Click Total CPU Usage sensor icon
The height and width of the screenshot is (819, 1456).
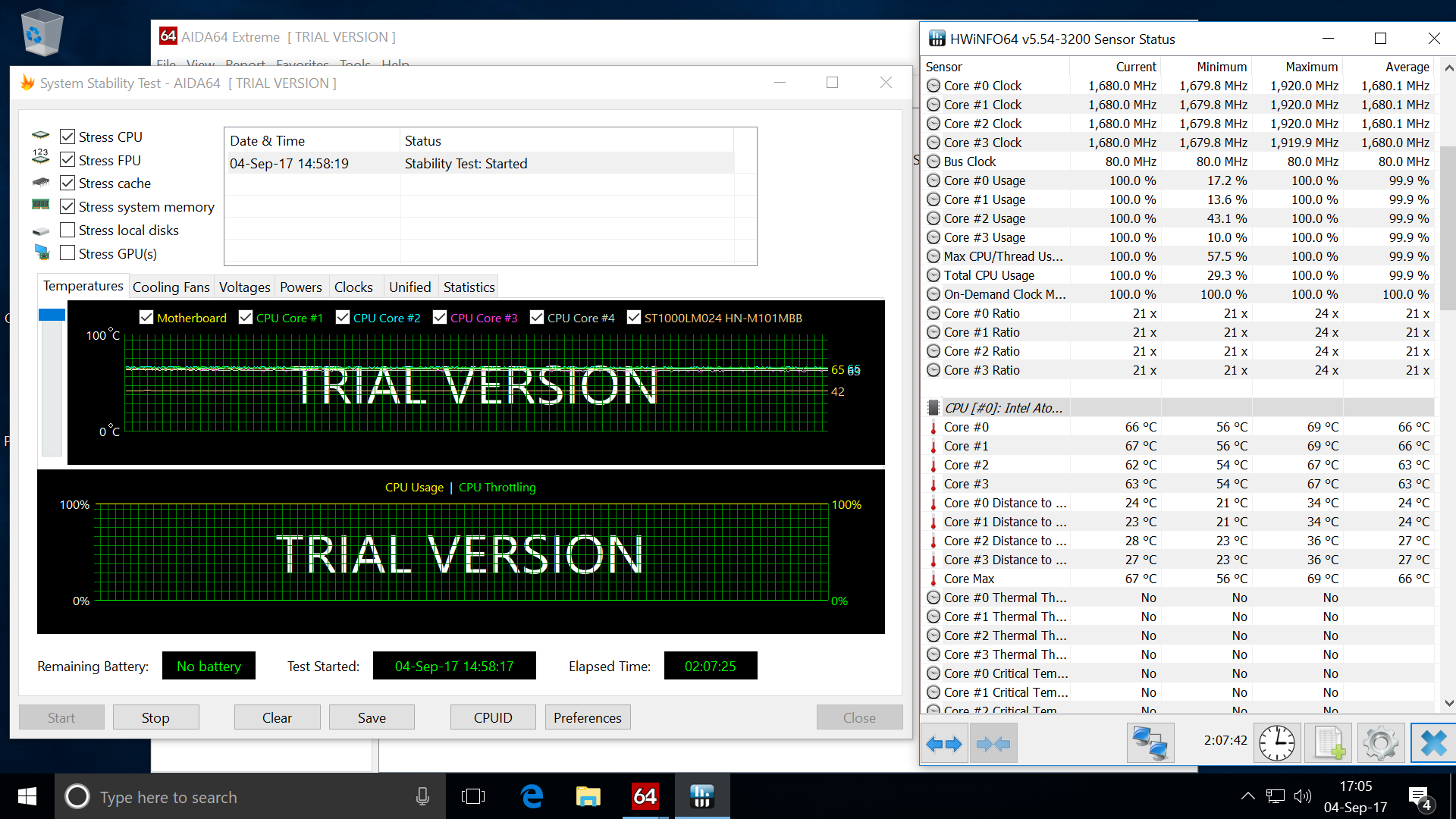(934, 275)
